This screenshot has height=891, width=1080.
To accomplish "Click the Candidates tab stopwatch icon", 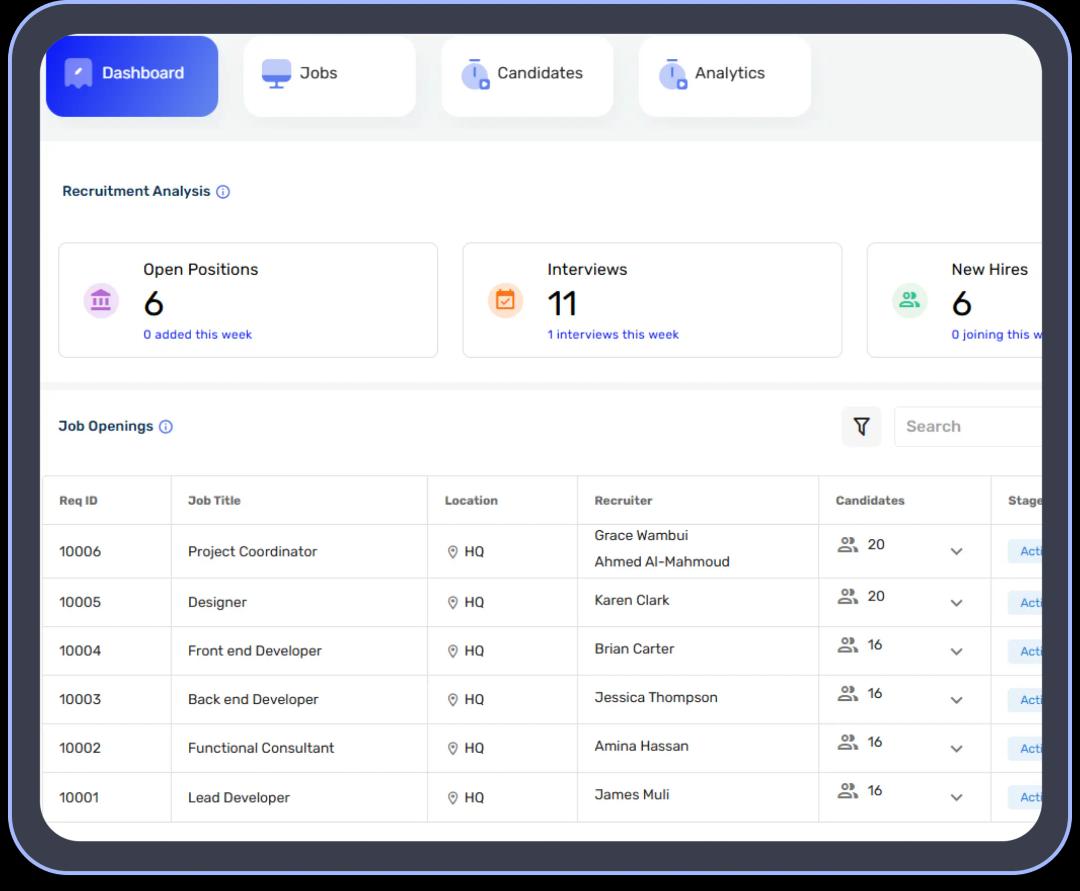I will 475,74.
